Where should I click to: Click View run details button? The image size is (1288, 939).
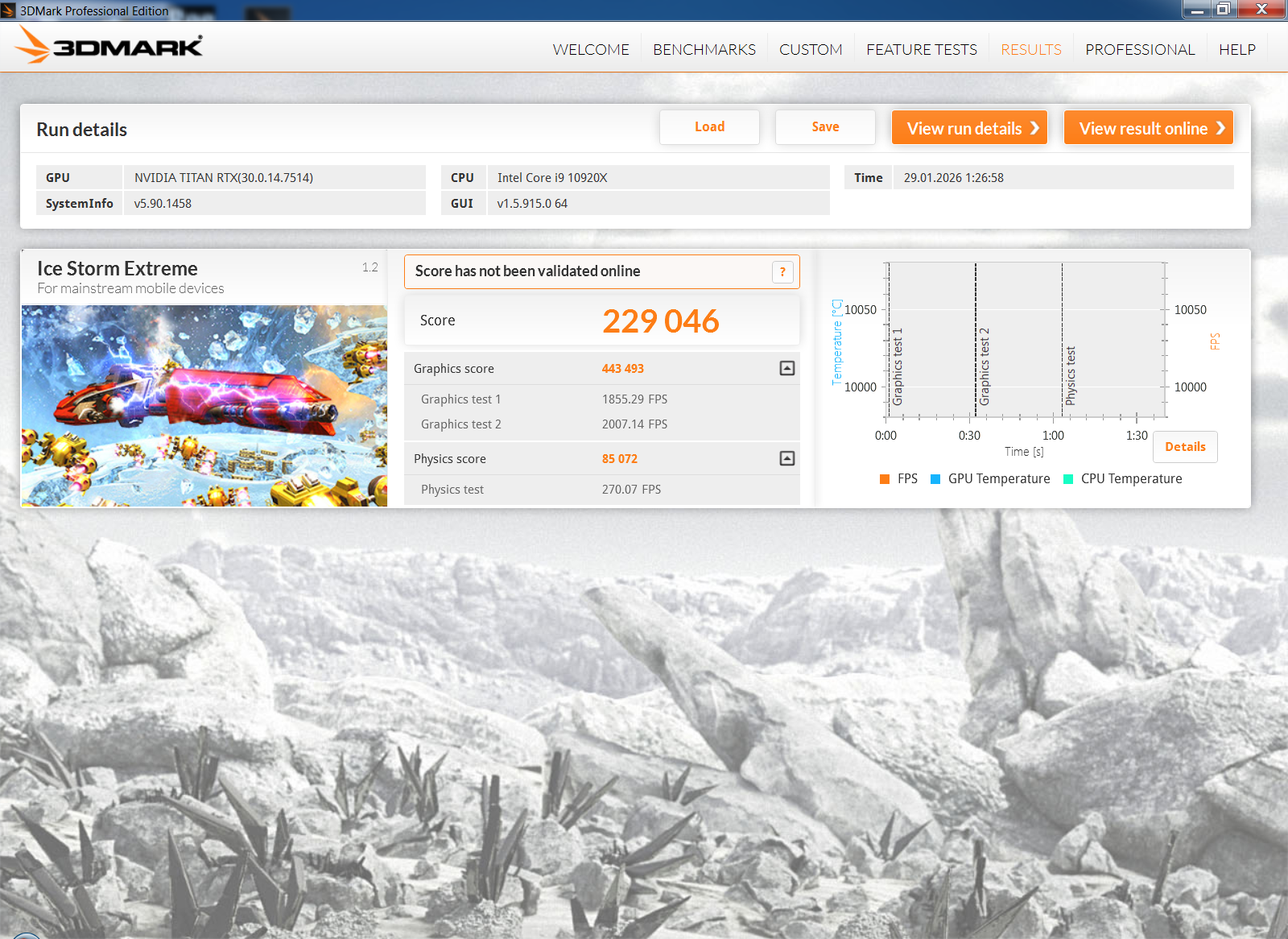click(x=969, y=128)
